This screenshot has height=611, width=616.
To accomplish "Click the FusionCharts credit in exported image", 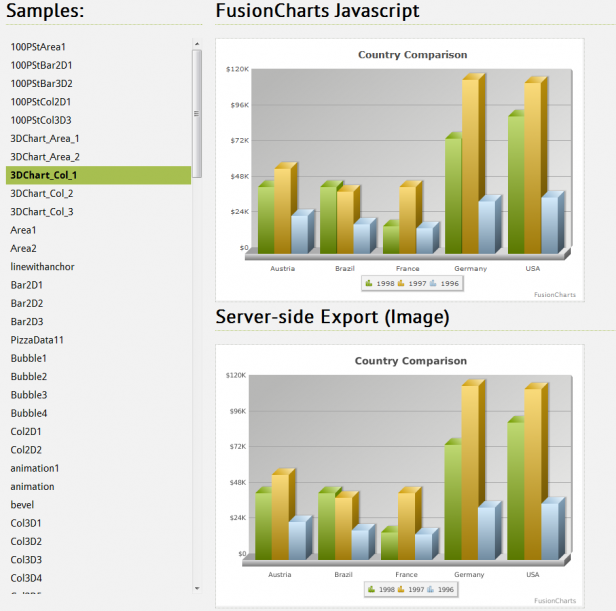I will (554, 601).
